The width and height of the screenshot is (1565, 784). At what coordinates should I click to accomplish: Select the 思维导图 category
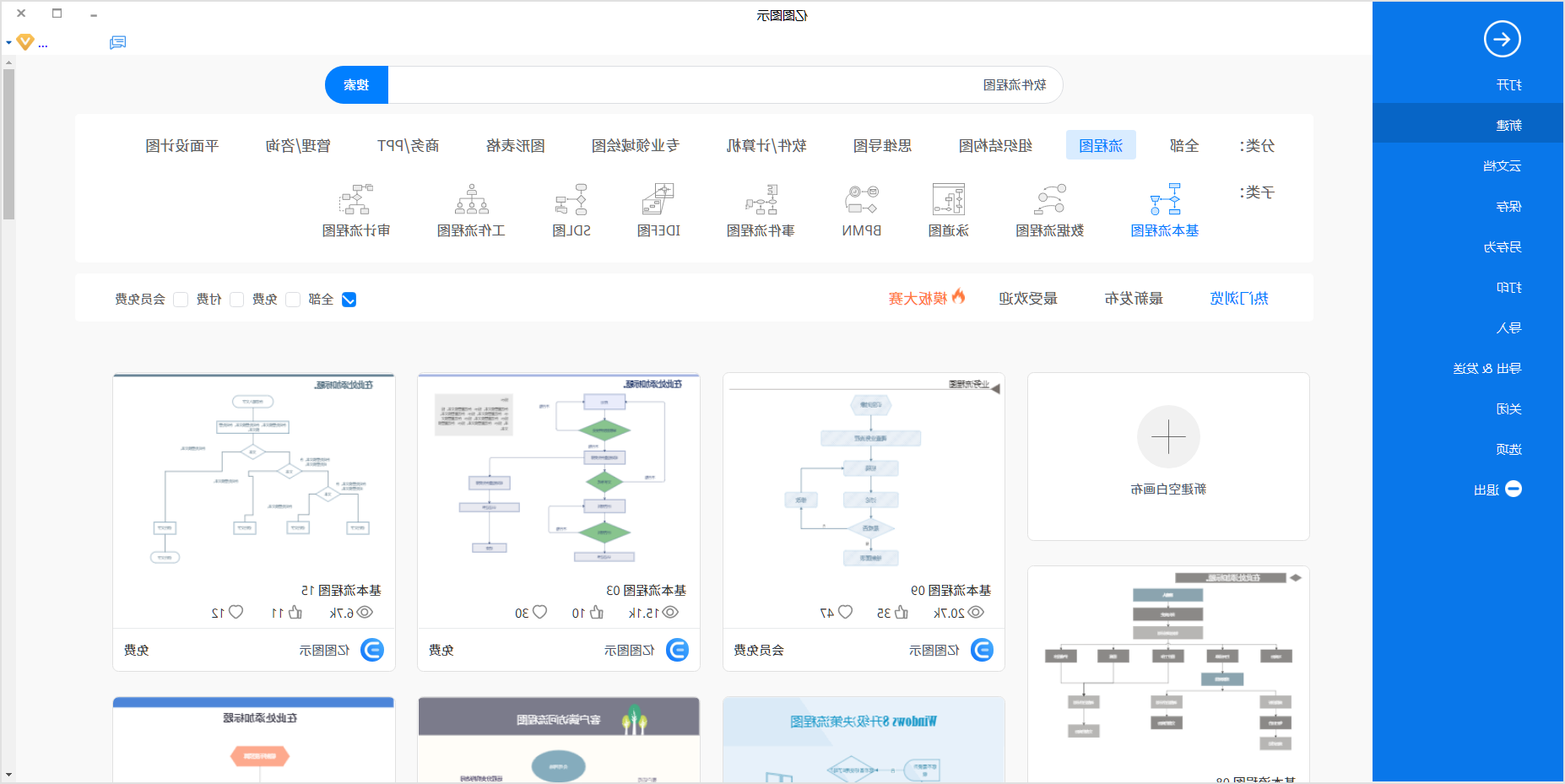coord(882,145)
